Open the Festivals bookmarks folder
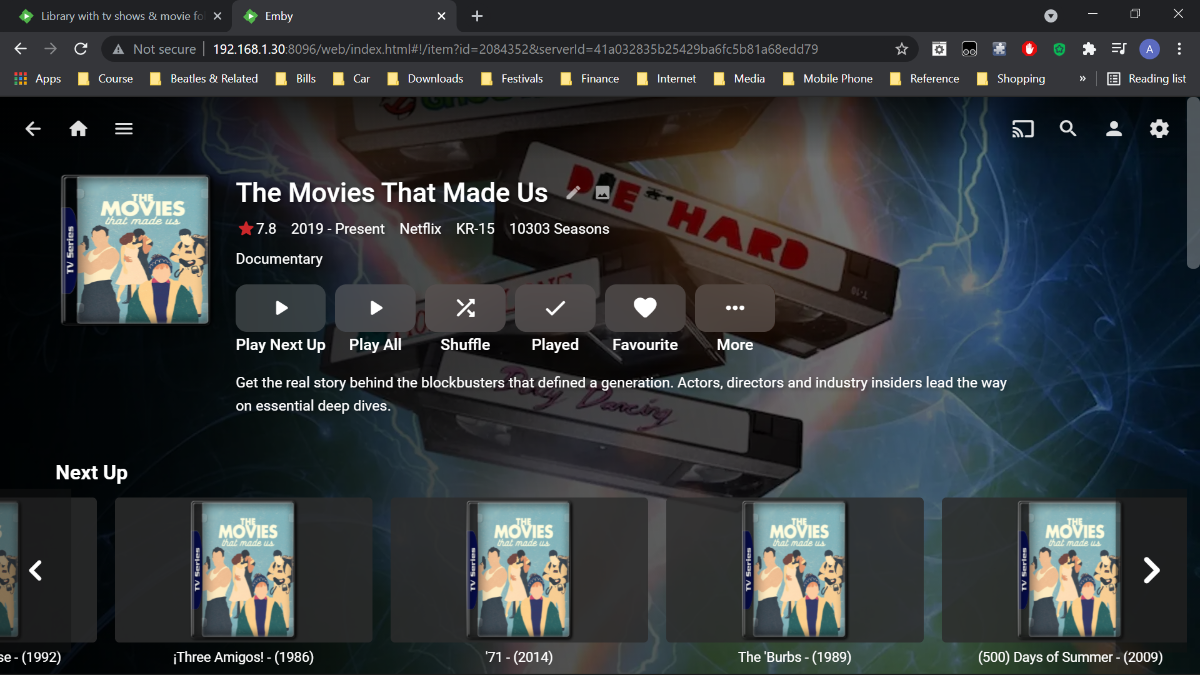The height and width of the screenshot is (675, 1200). point(511,79)
